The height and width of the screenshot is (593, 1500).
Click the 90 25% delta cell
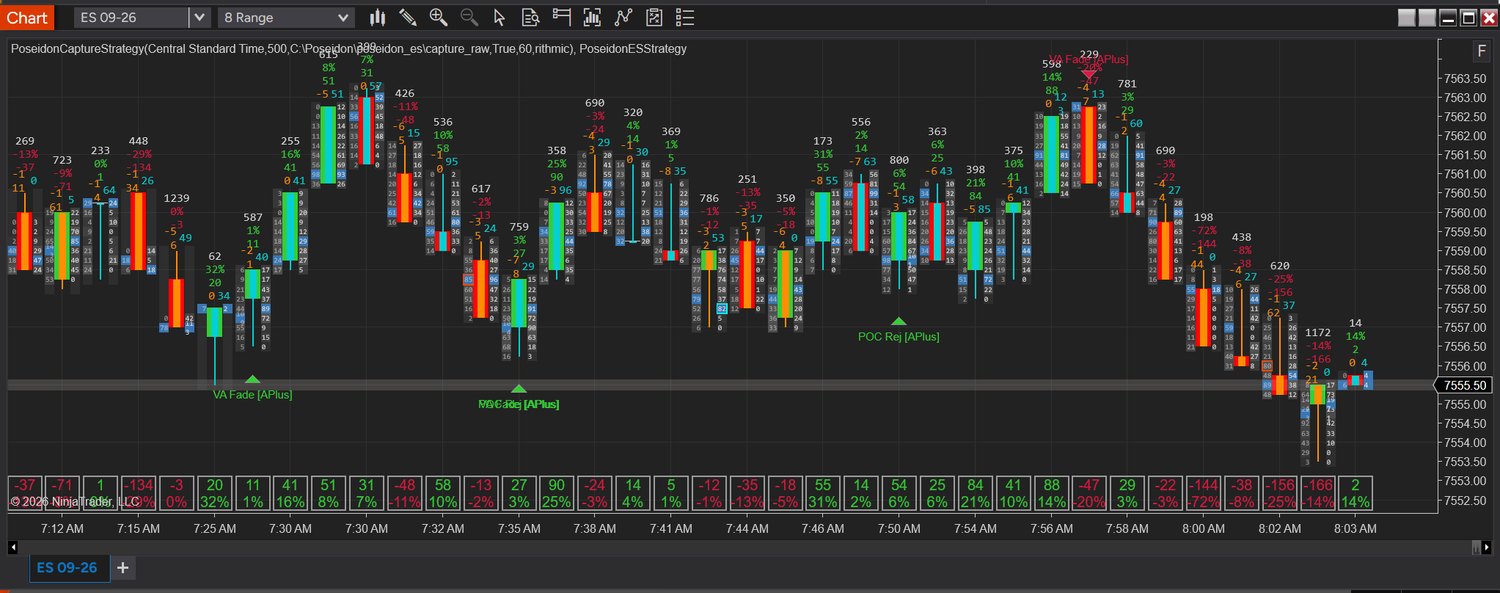pyautogui.click(x=556, y=492)
